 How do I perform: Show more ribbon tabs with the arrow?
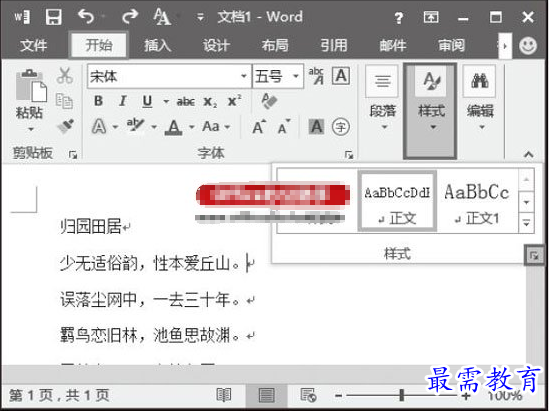coord(505,46)
